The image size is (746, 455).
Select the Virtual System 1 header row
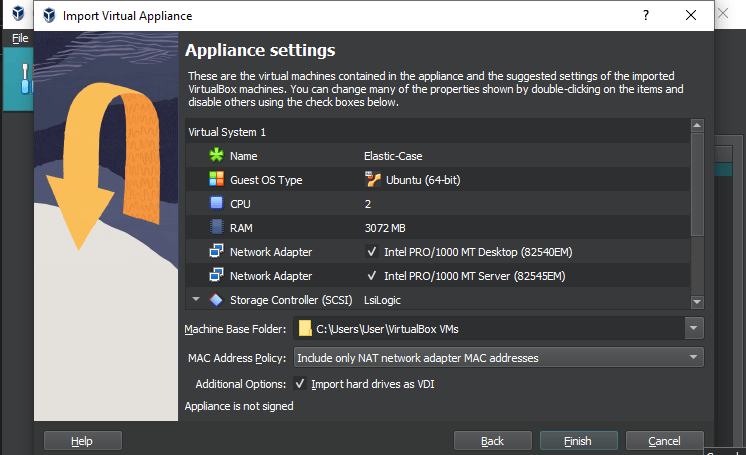coord(438,132)
